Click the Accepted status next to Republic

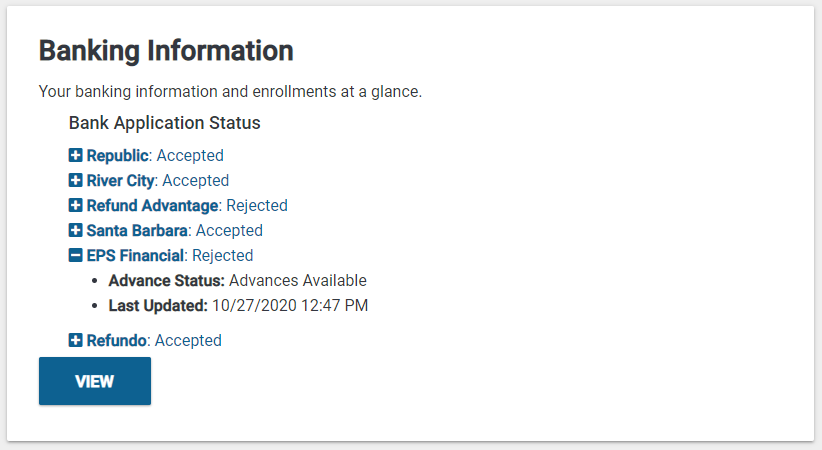coord(190,156)
